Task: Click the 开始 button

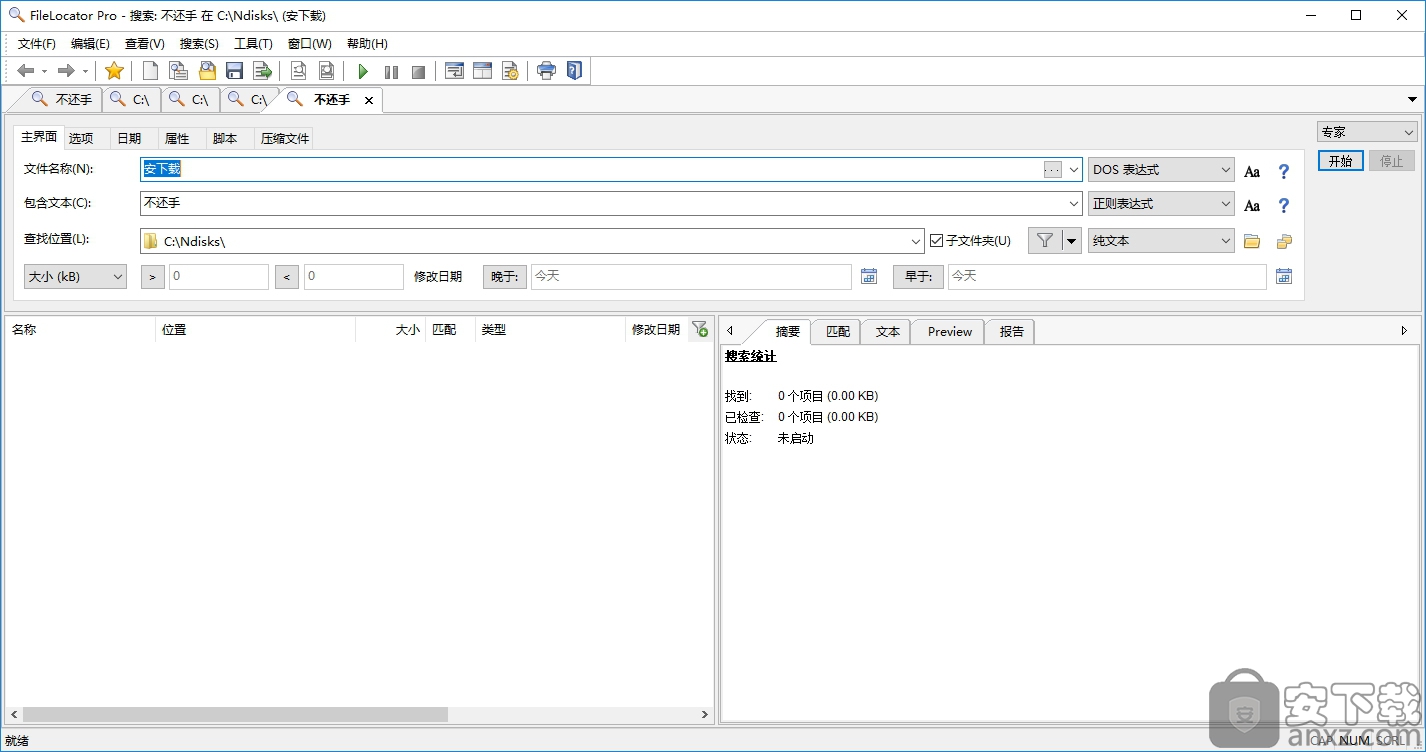Action: (1340, 161)
